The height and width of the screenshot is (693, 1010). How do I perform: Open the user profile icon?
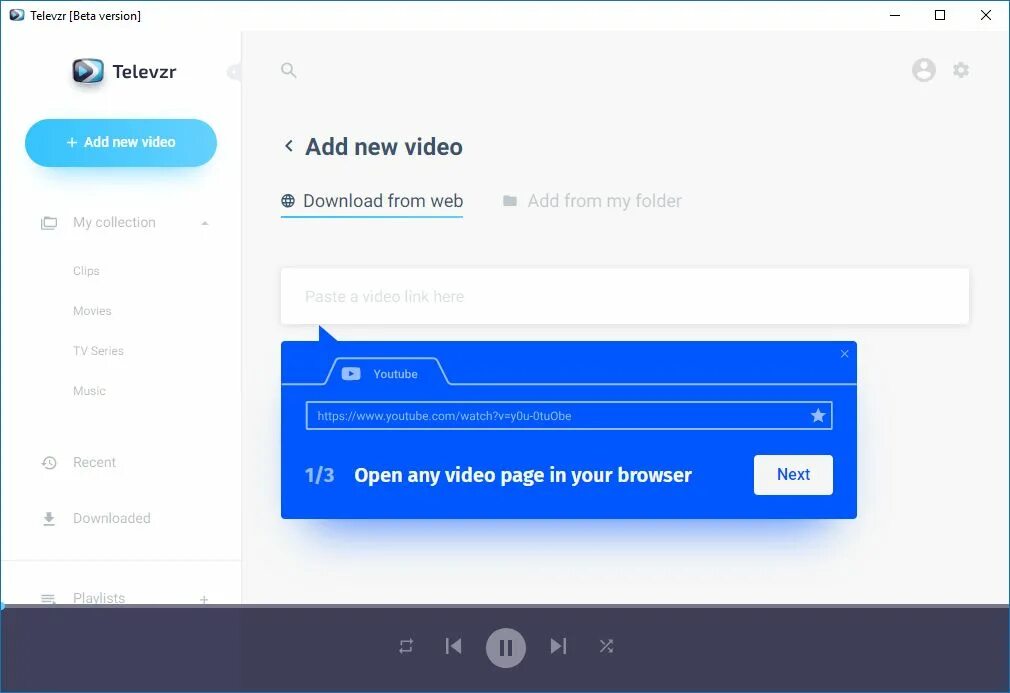point(923,70)
